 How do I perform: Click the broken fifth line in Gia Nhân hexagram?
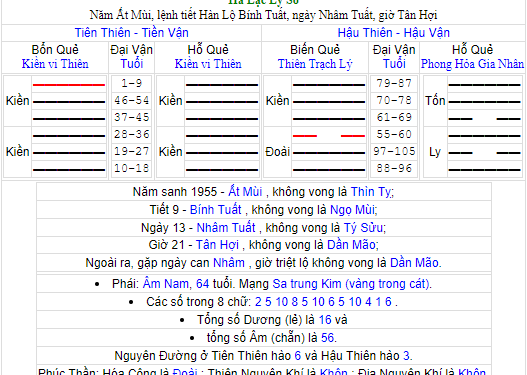pos(484,153)
